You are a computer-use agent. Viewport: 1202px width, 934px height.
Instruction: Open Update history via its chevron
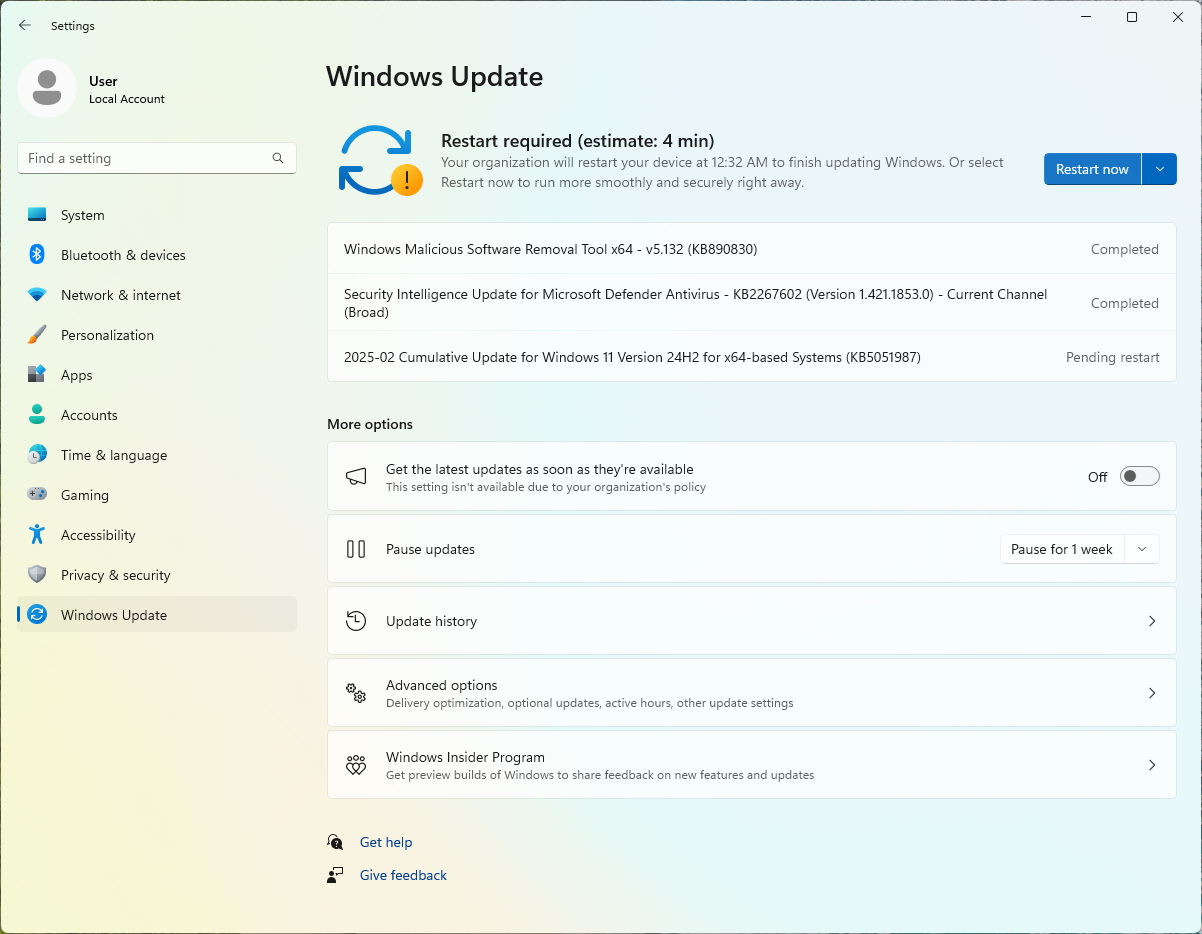(x=1152, y=621)
